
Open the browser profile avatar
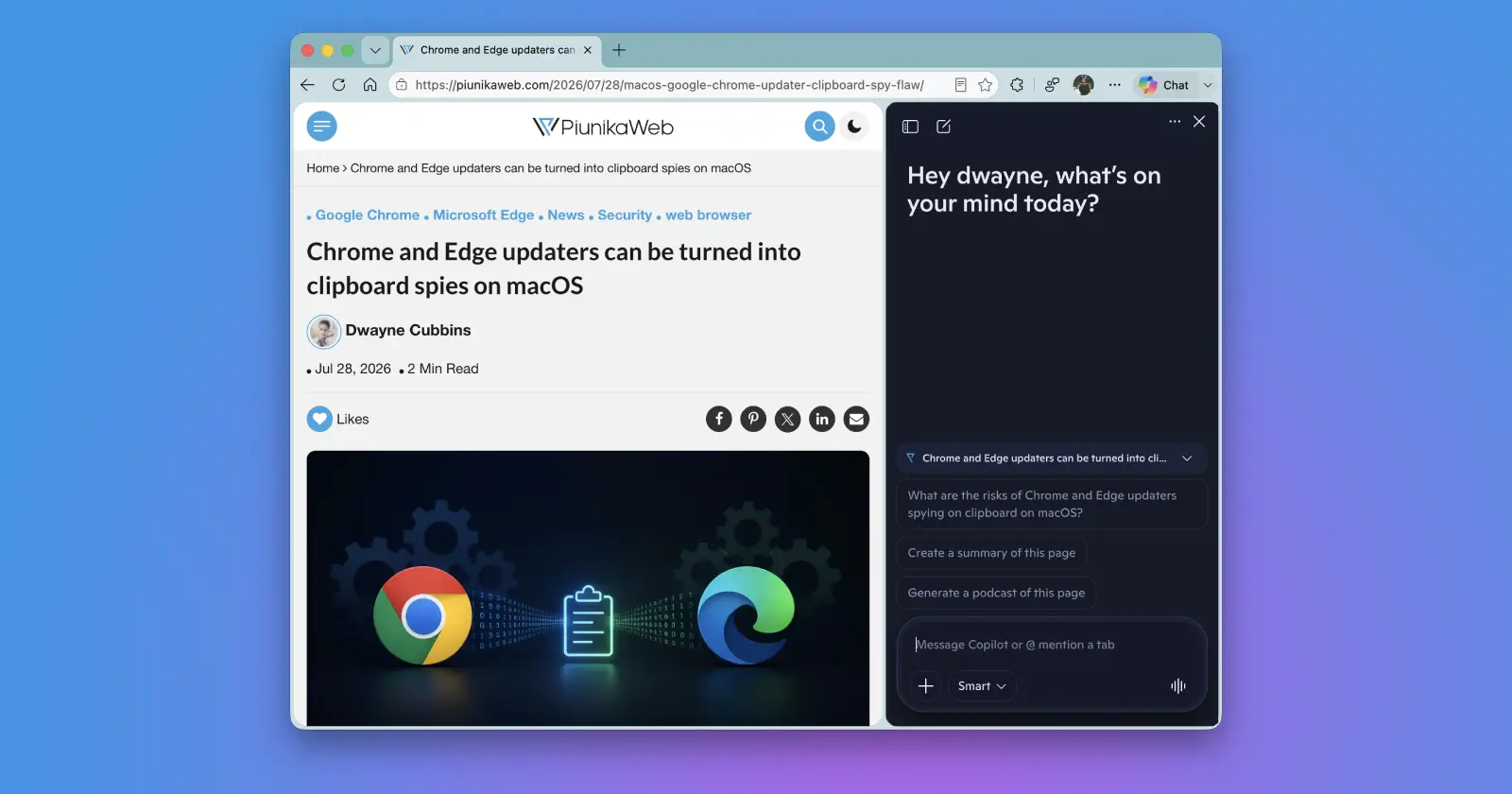(x=1084, y=85)
